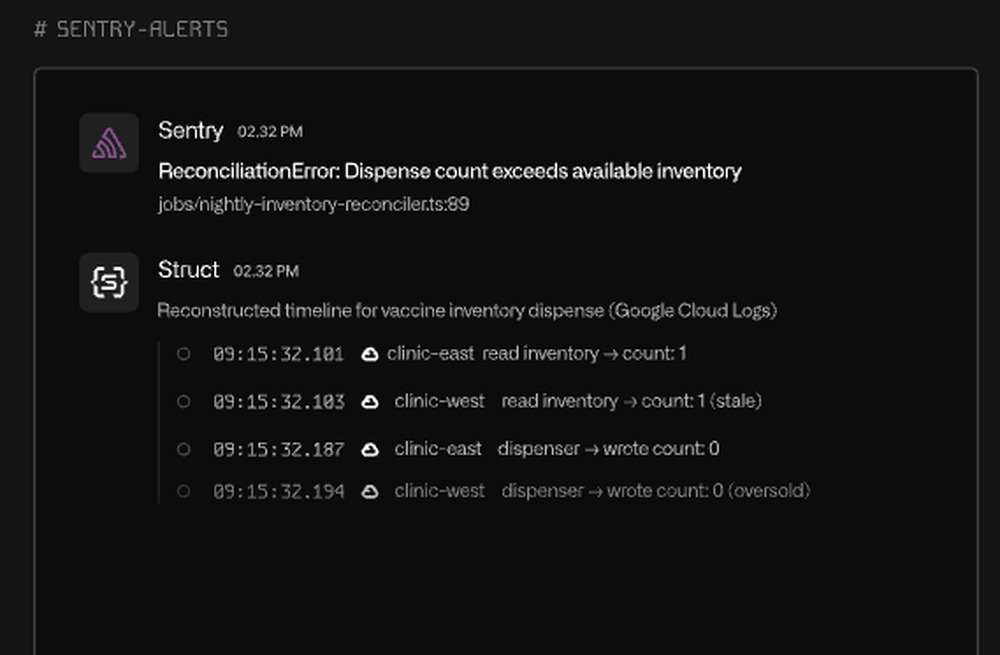The image size is (1000, 655).
Task: Click the ReconciliationError alert title
Action: coord(449,170)
